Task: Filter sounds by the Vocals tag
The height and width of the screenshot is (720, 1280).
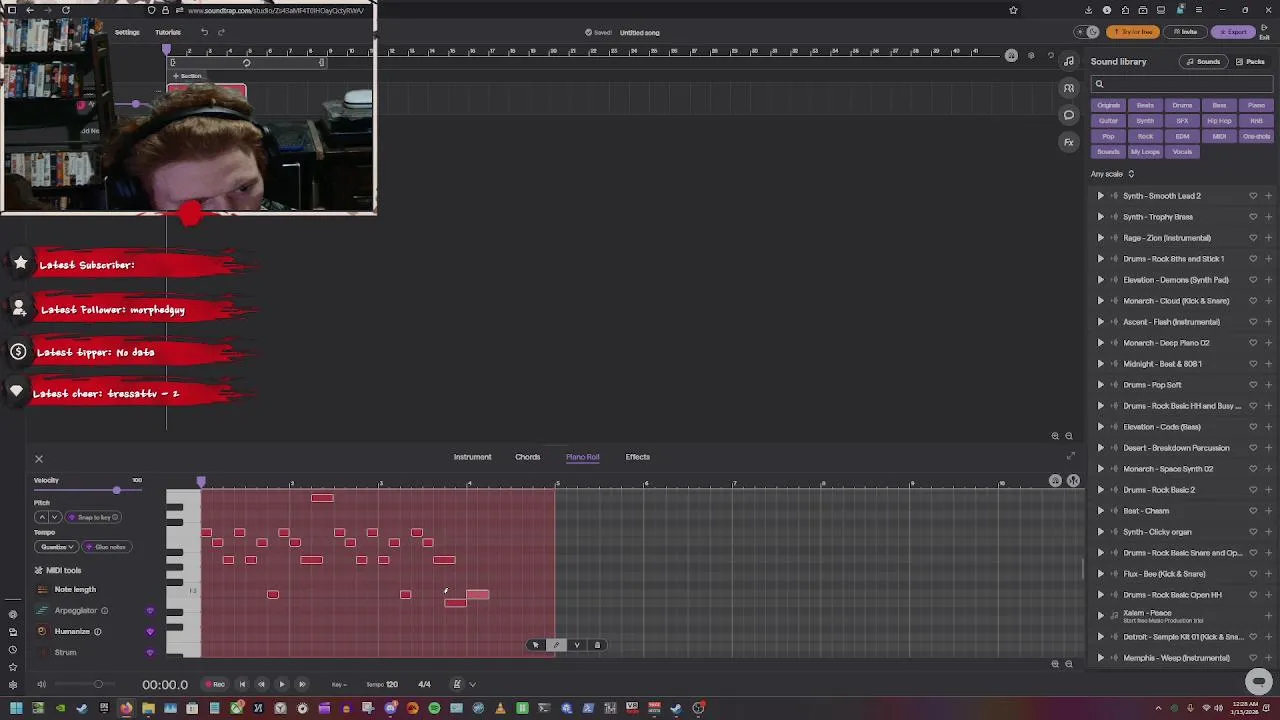Action: [1182, 152]
